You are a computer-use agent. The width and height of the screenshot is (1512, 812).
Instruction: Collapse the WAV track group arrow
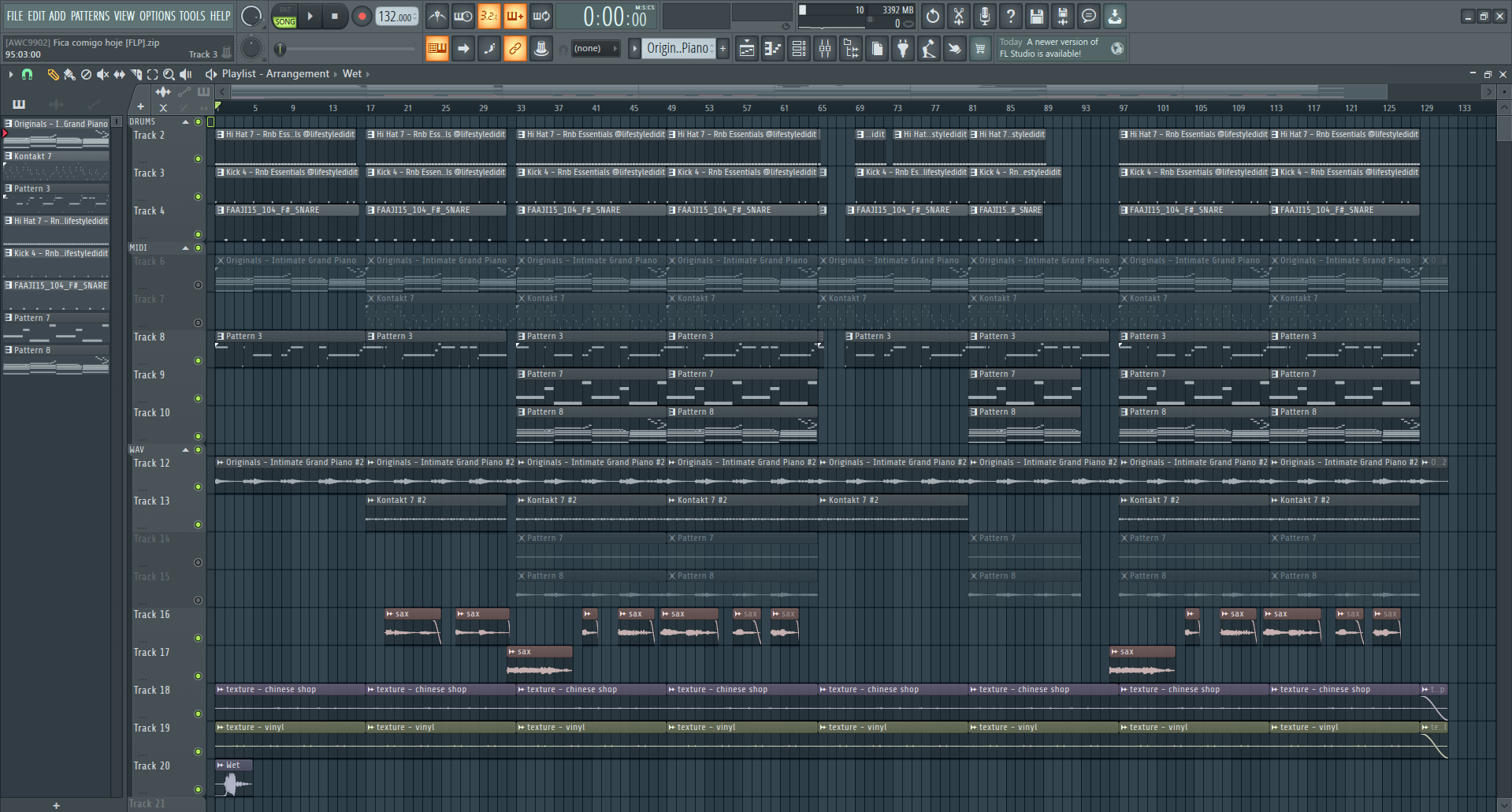186,449
